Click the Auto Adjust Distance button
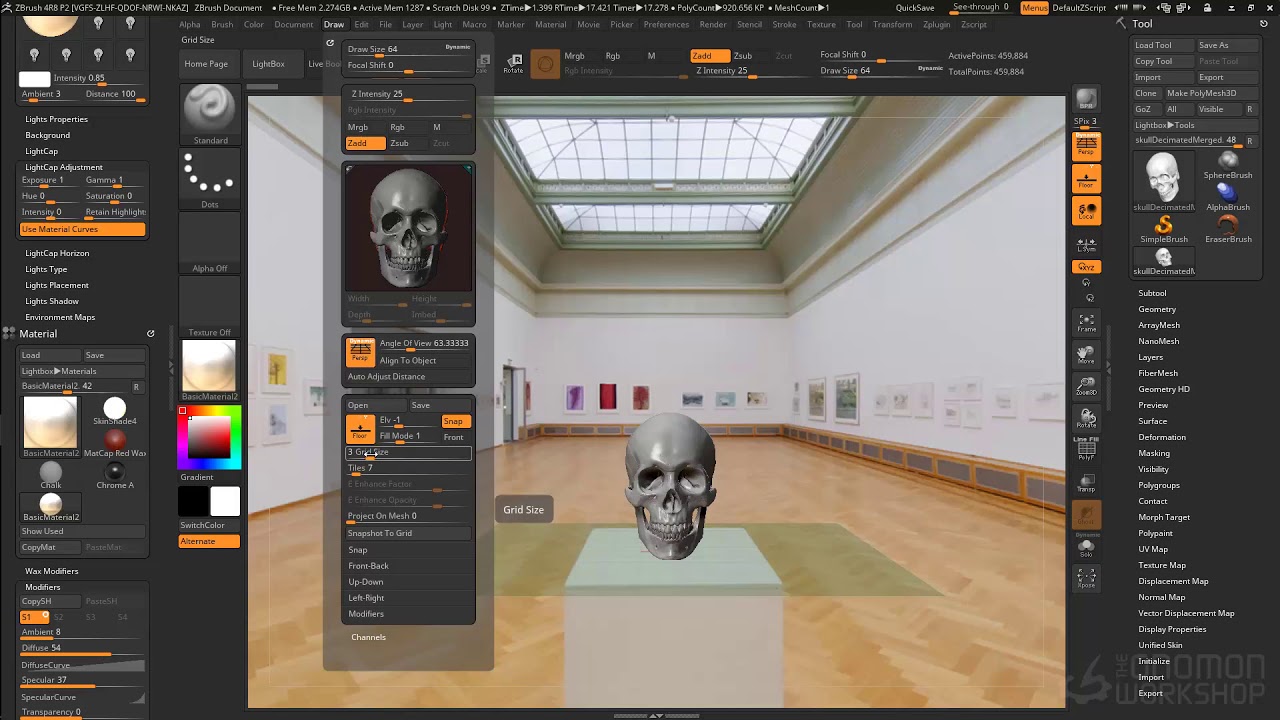The width and height of the screenshot is (1280, 720). point(408,377)
